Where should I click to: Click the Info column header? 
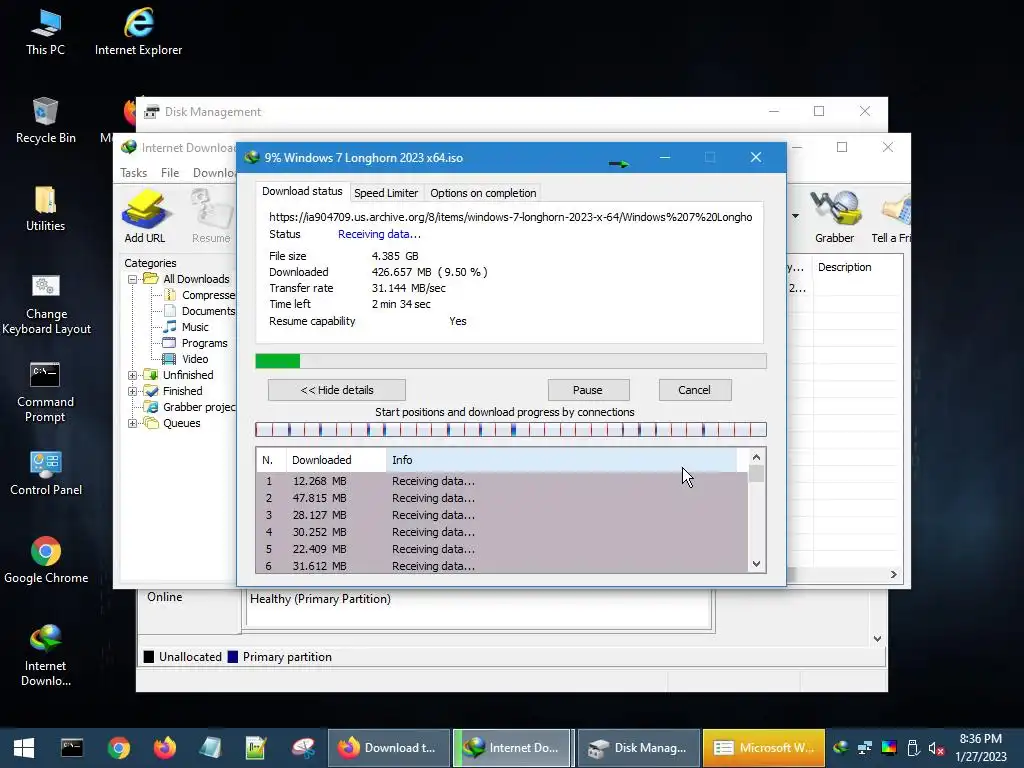562,460
